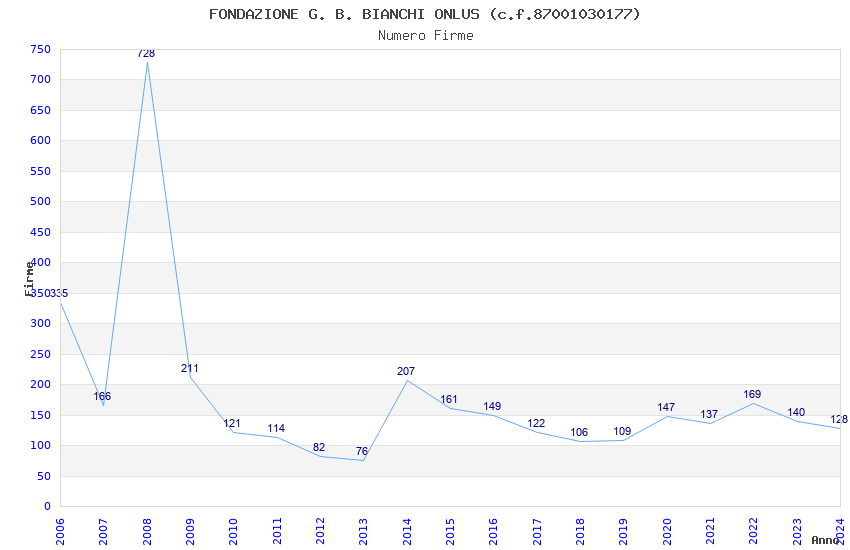Click the y-axis value 550

coord(41,171)
